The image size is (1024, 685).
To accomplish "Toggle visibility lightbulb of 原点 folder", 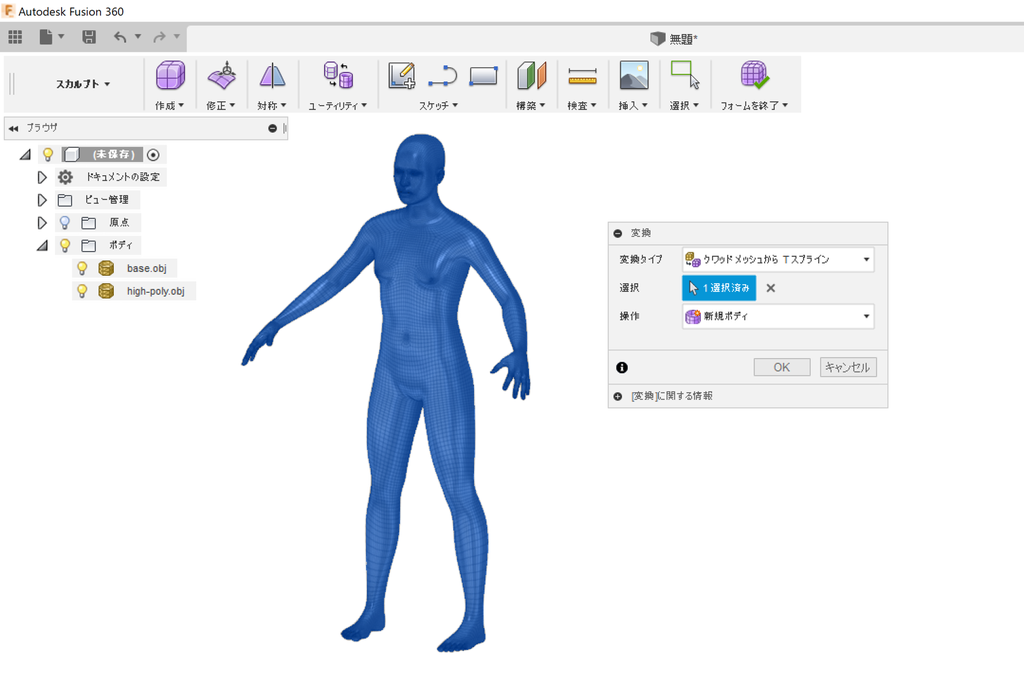I will [x=65, y=222].
